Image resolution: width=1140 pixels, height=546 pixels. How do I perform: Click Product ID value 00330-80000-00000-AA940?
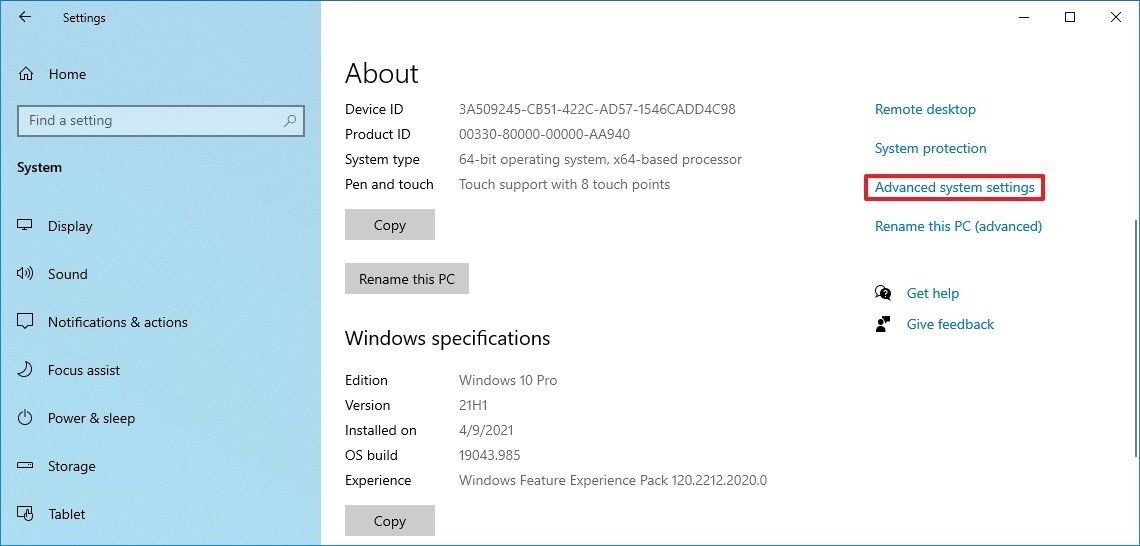pyautogui.click(x=545, y=135)
